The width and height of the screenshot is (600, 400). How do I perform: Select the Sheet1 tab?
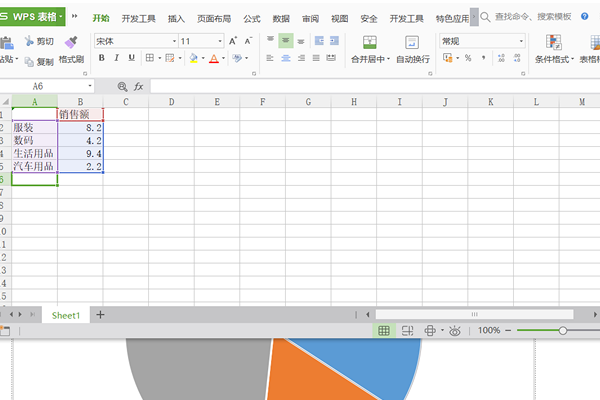(66, 315)
